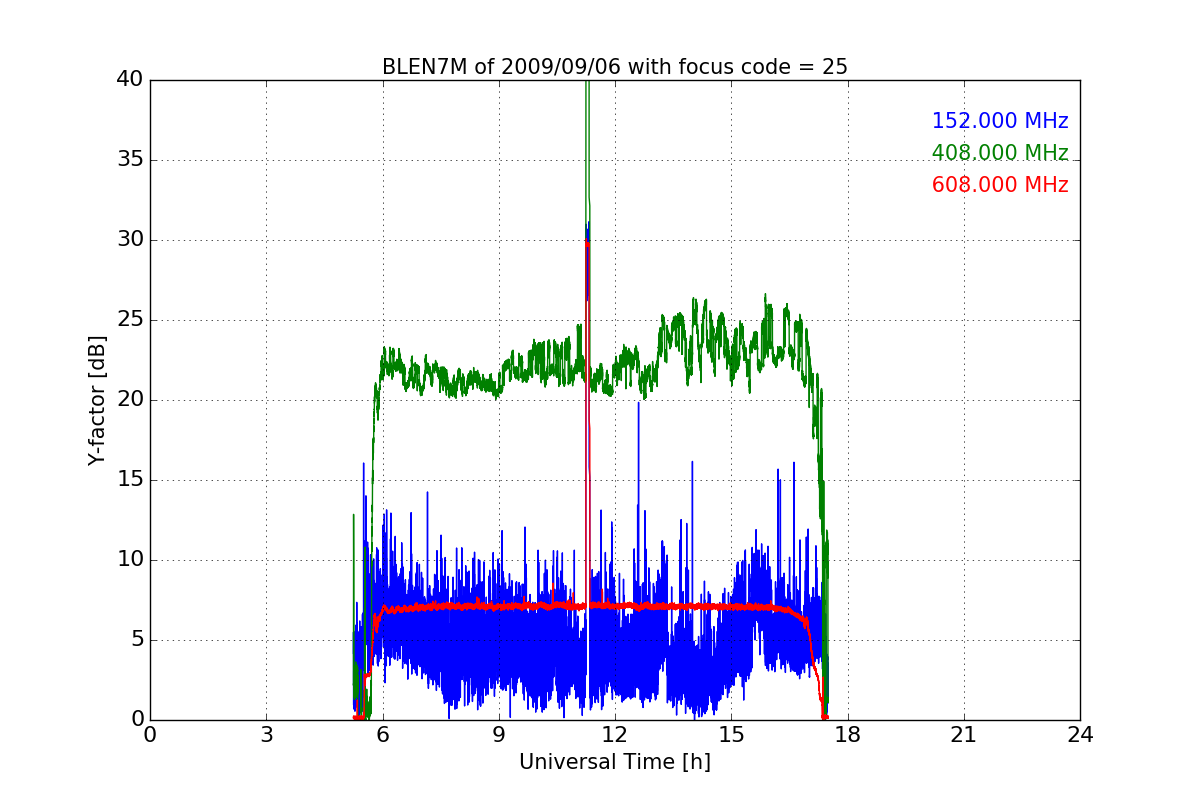Click y-axis tick label '35'
The width and height of the screenshot is (1200, 800).
(x=130, y=160)
